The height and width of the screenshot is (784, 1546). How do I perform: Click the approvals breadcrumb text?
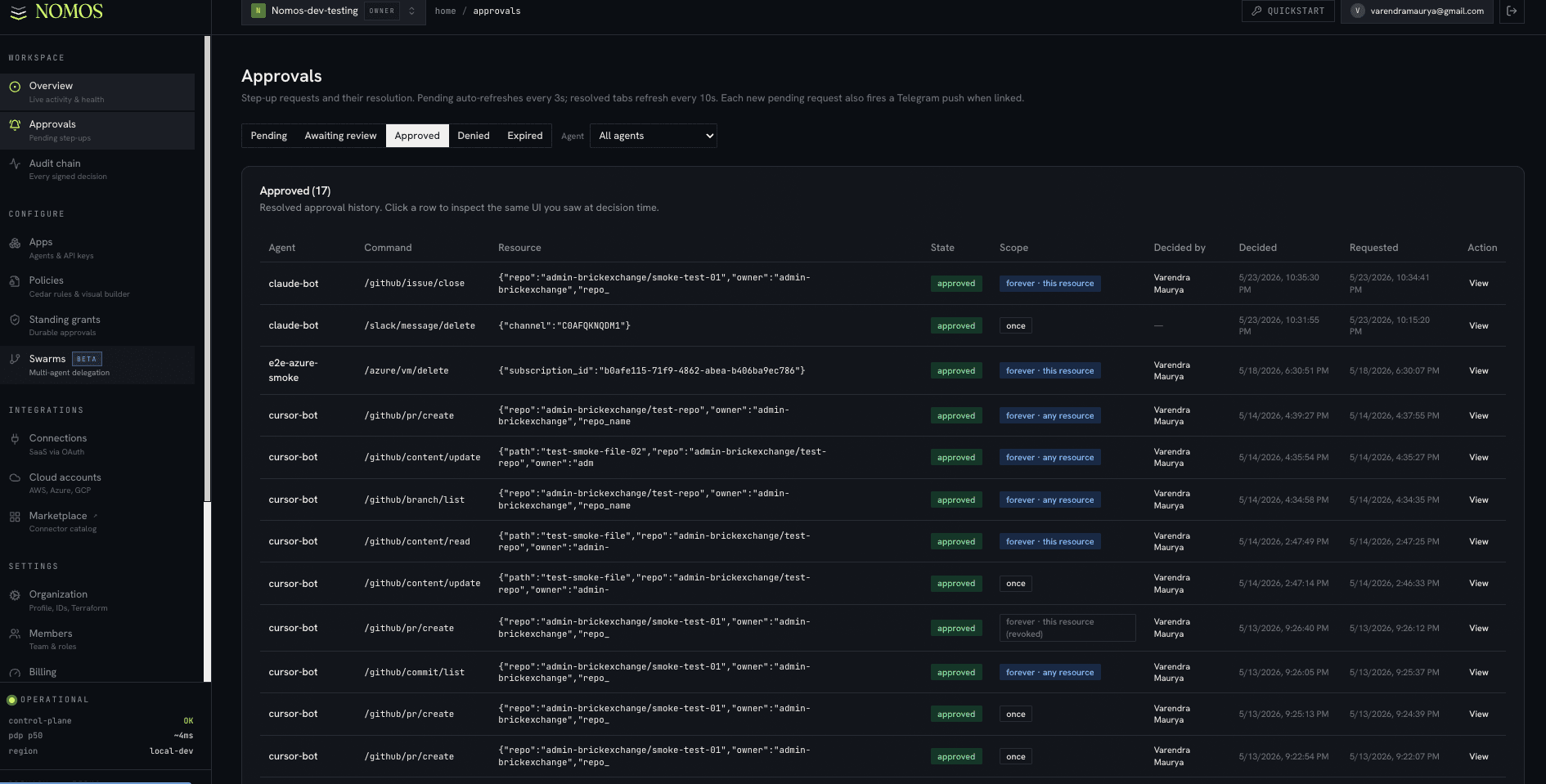497,11
